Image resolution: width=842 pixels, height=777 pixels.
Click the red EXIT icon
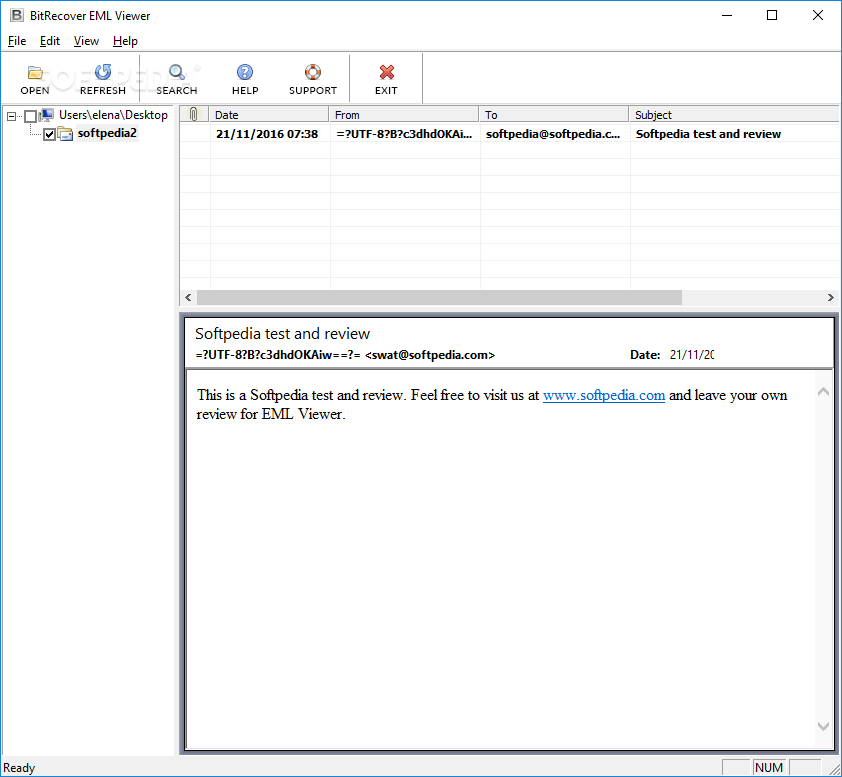pos(386,72)
